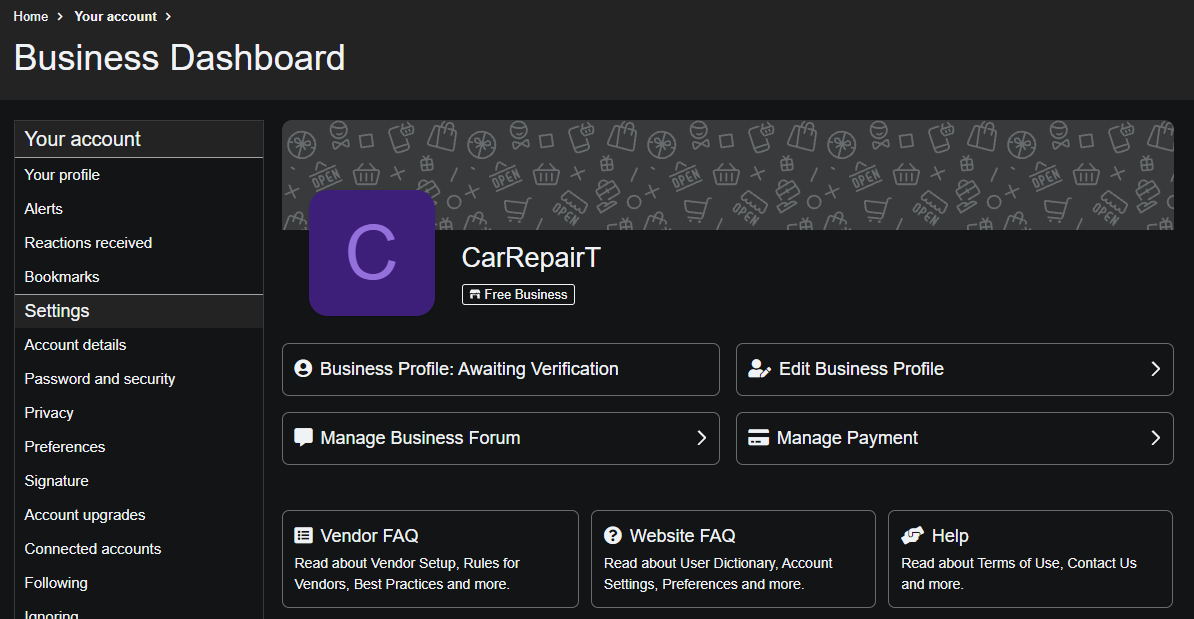Select Connected accounts in Settings menu
Image resolution: width=1194 pixels, height=619 pixels.
pyautogui.click(x=93, y=549)
